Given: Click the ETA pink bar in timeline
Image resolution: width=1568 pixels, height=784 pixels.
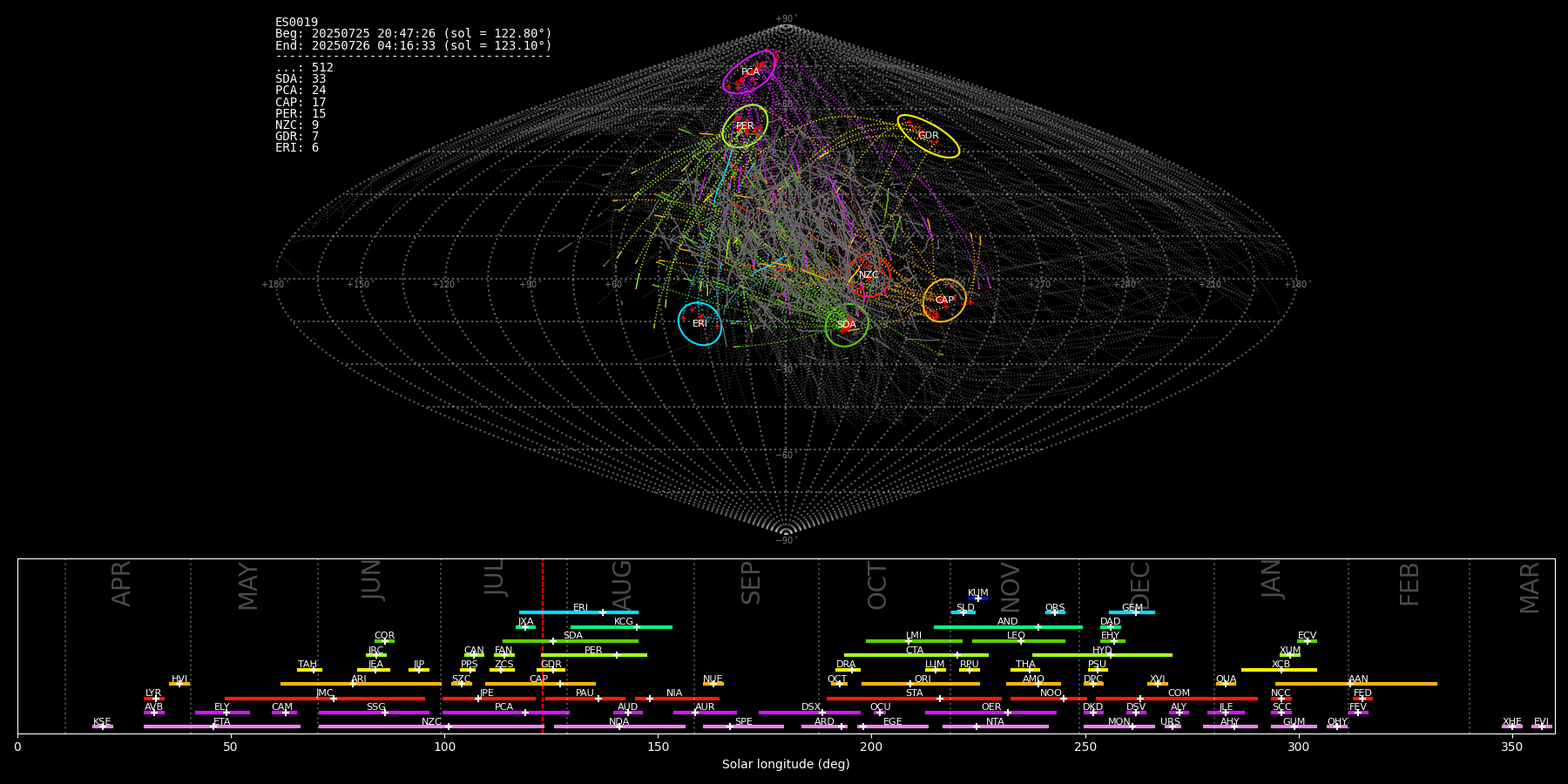Looking at the screenshot, I should 222,727.
